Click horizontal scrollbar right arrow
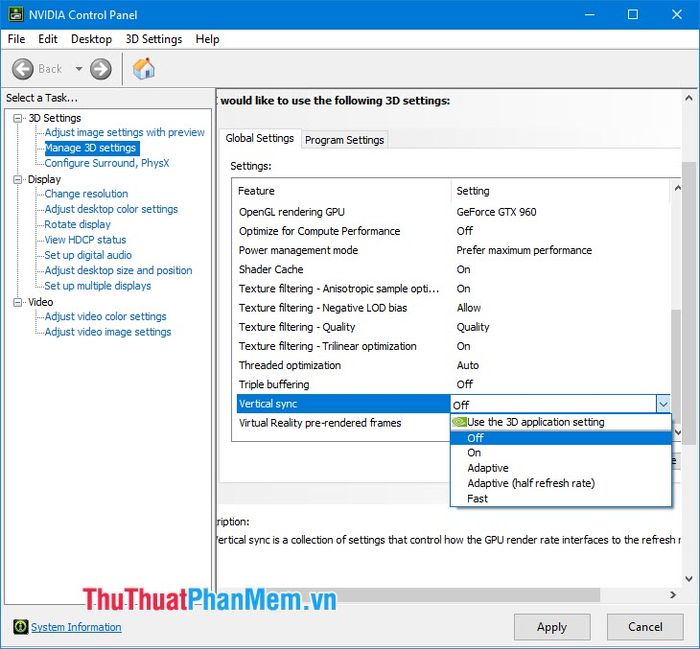The width and height of the screenshot is (700, 649). click(672, 595)
